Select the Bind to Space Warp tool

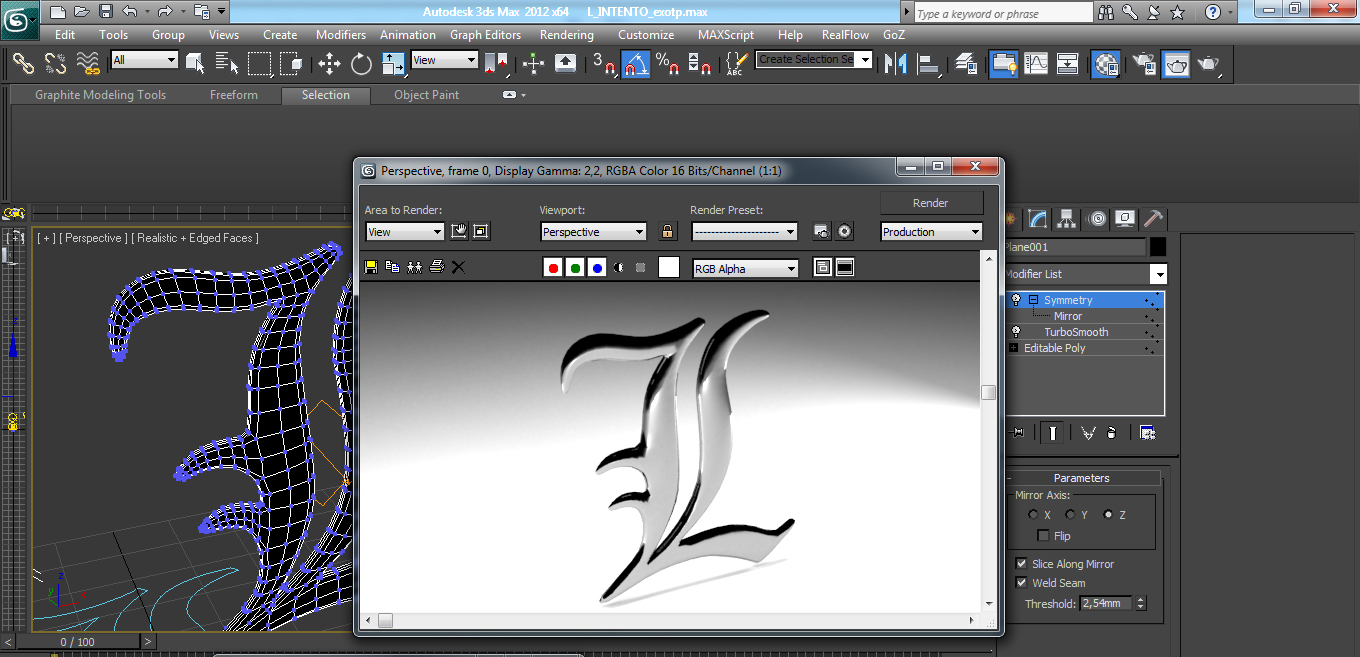point(88,63)
